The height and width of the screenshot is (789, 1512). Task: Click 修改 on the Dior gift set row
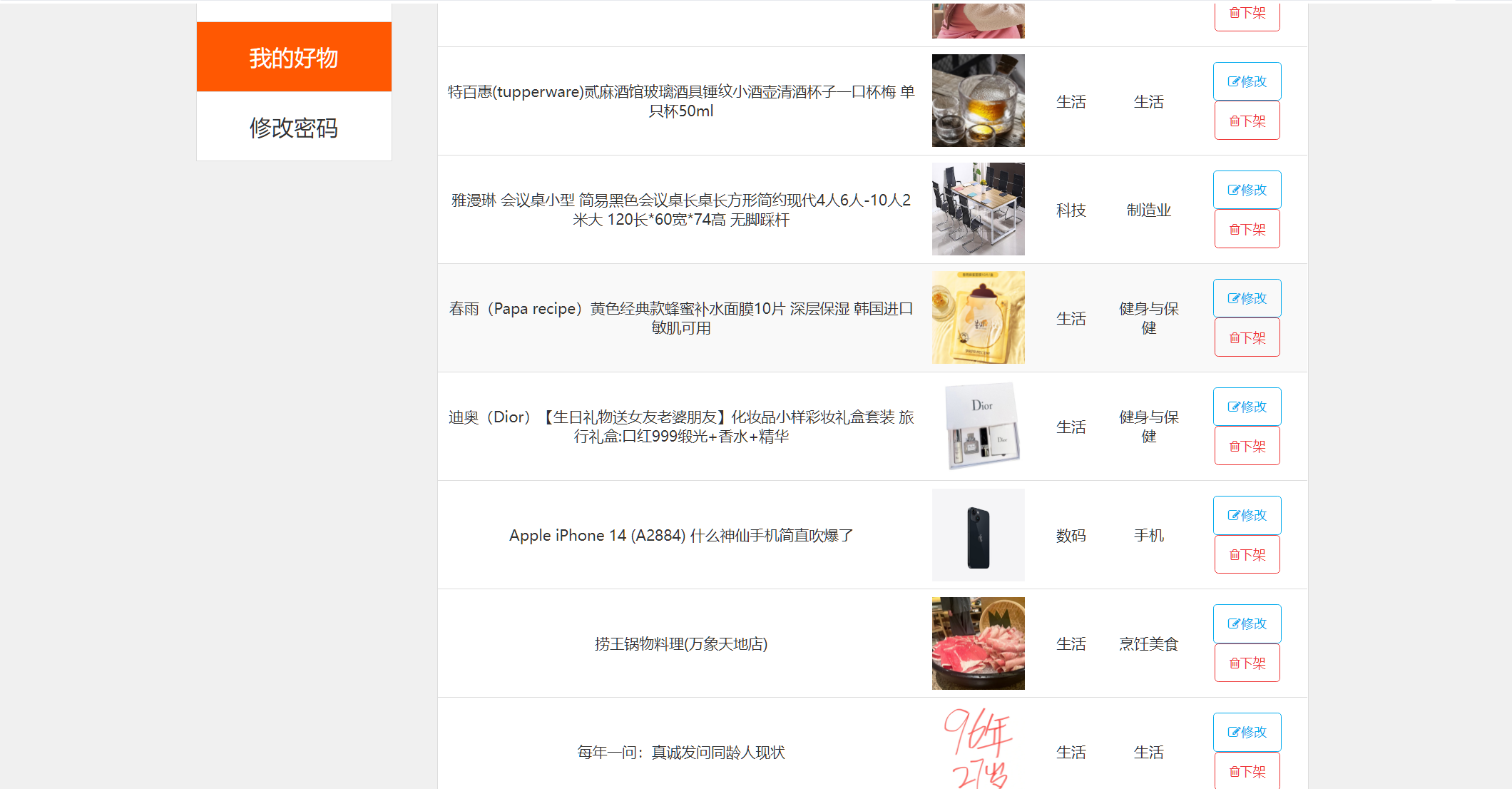(x=1247, y=407)
